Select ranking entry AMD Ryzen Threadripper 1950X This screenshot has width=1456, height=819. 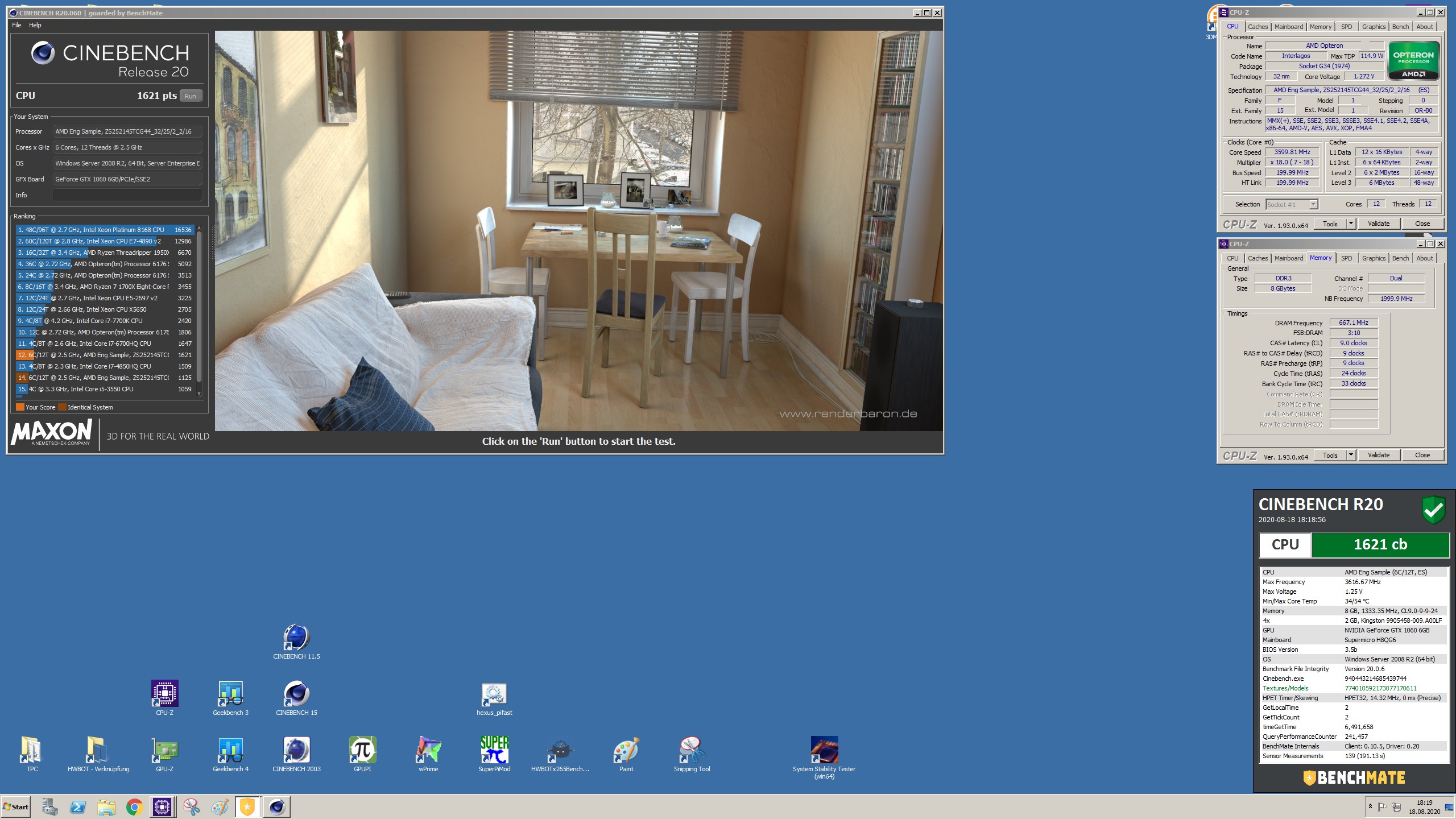tap(105, 253)
